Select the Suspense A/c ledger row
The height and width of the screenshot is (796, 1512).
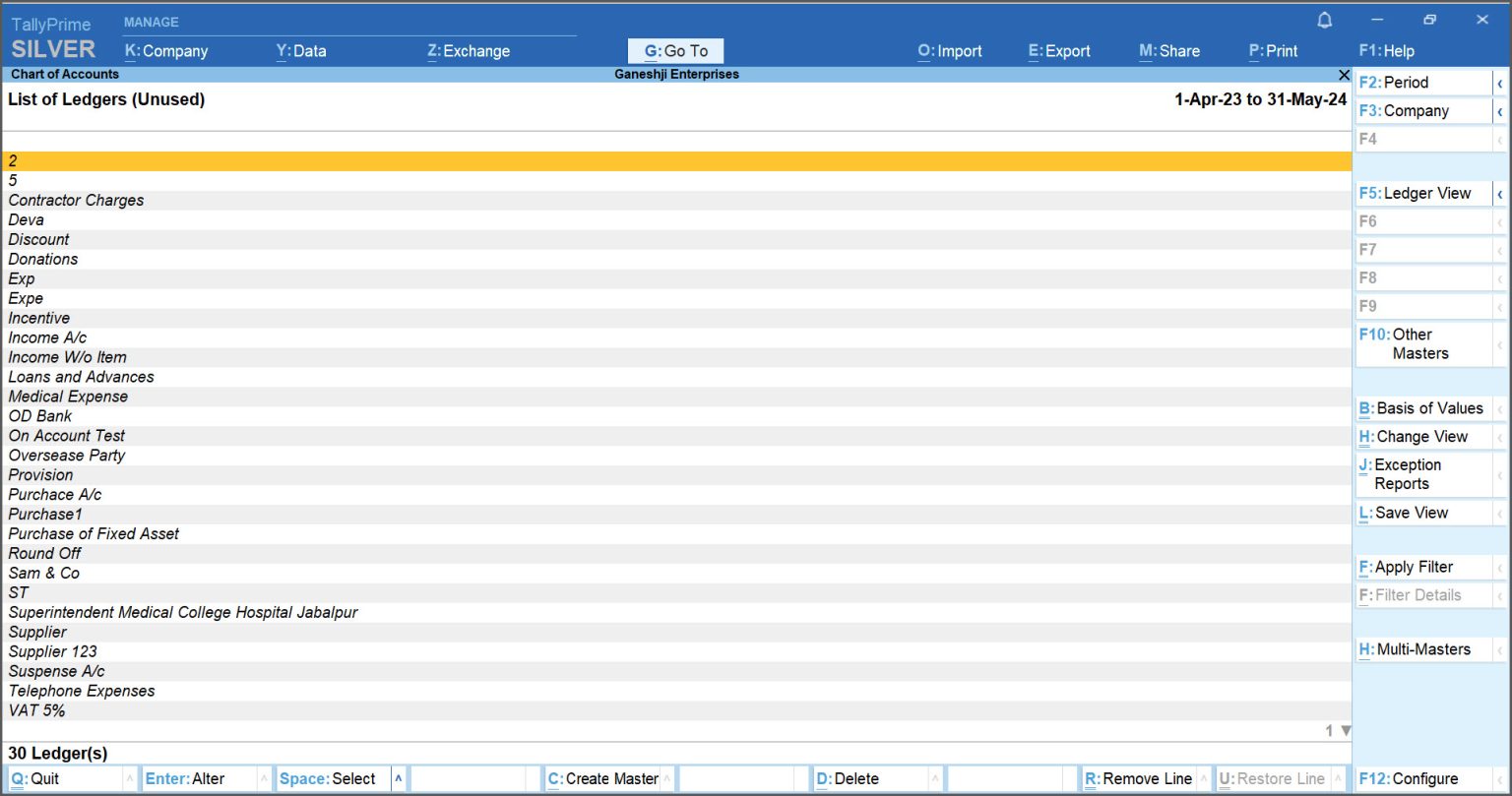point(56,672)
